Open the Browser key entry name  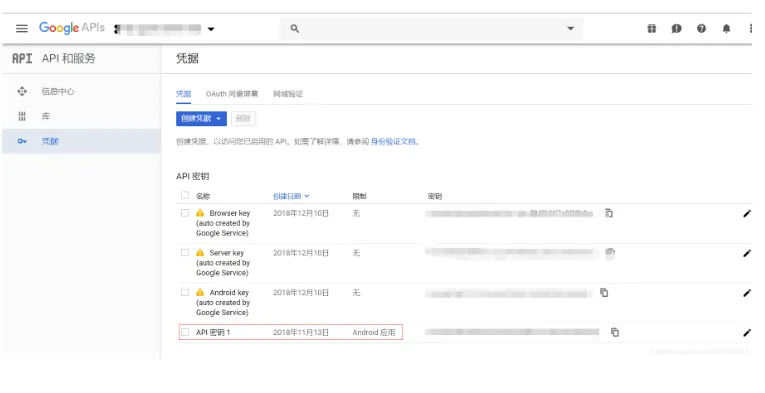223,223
